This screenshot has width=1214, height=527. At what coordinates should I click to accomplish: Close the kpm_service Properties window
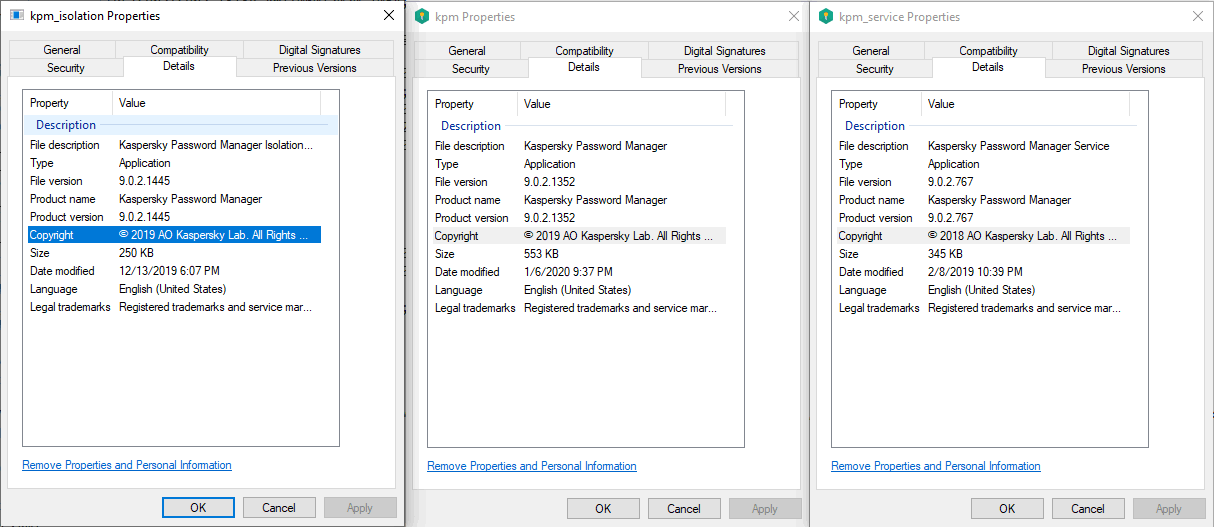(x=1197, y=17)
